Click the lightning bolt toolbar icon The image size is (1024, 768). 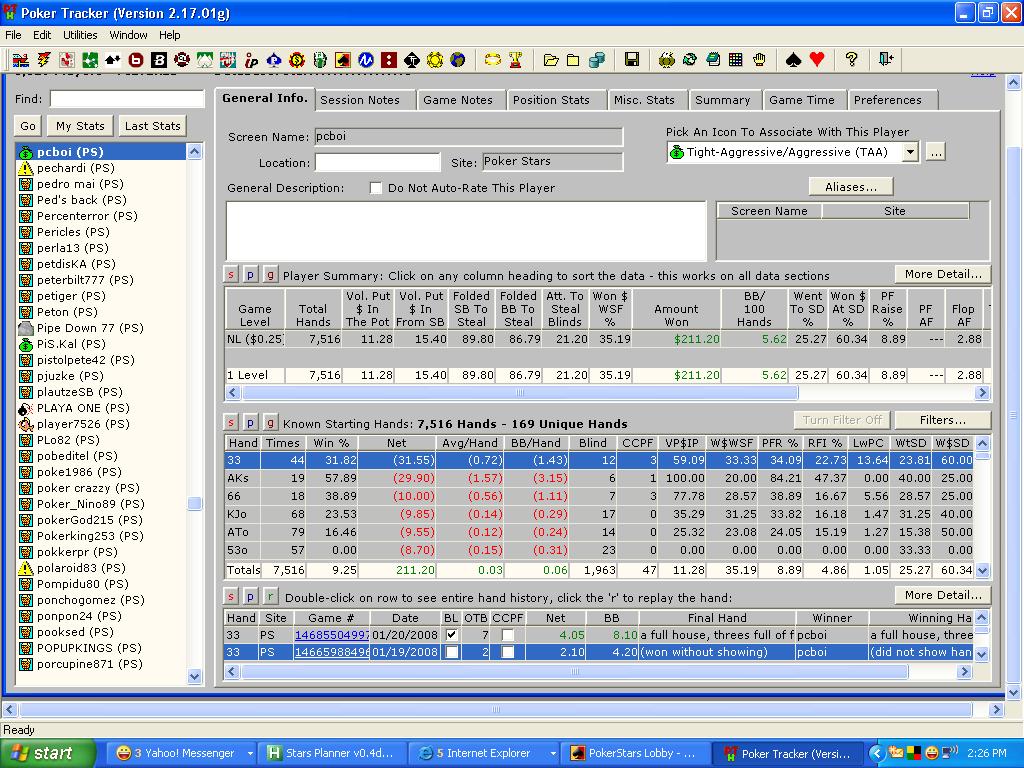[x=44, y=60]
